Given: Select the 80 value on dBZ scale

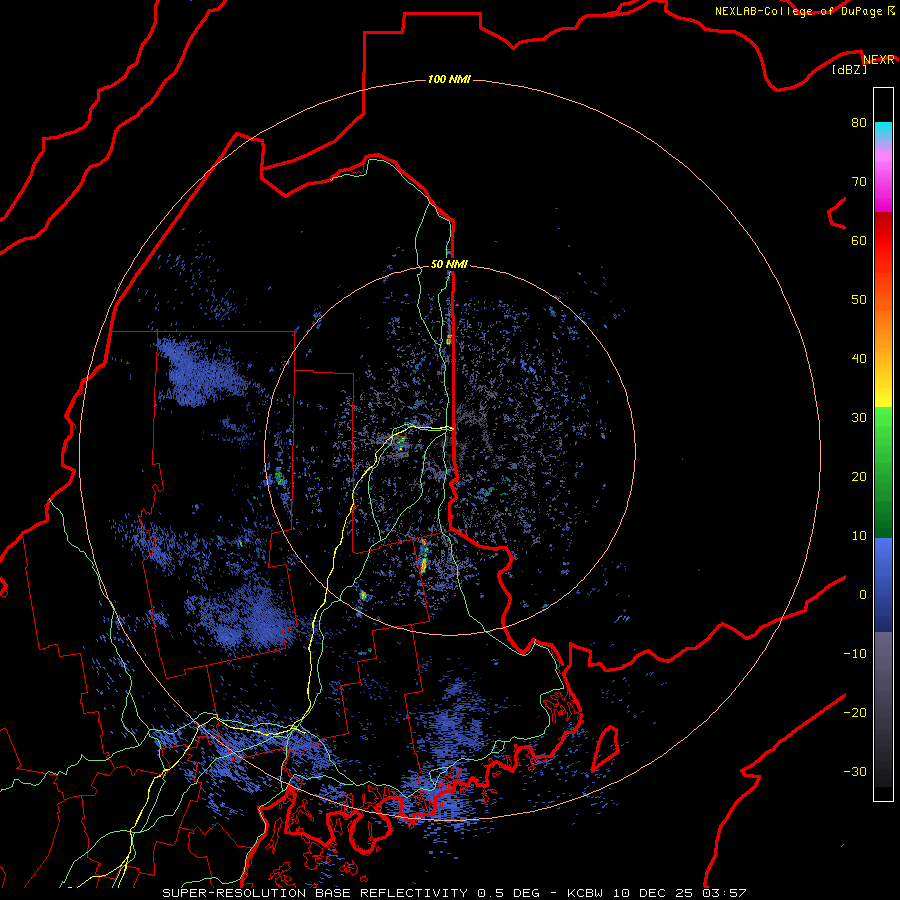Looking at the screenshot, I should [x=859, y=122].
